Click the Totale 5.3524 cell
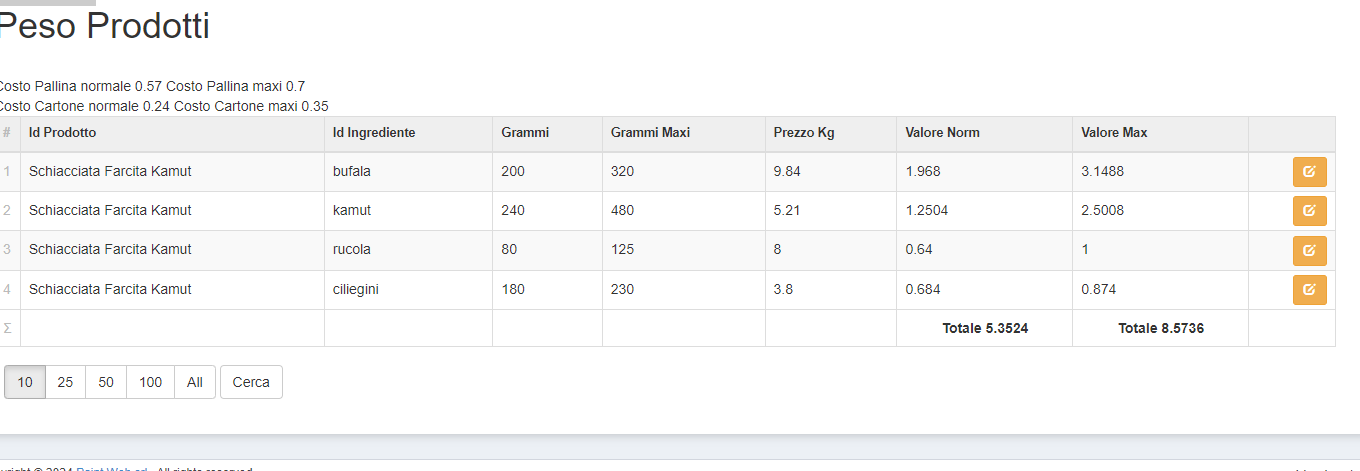Image resolution: width=1360 pixels, height=471 pixels. click(x=985, y=328)
